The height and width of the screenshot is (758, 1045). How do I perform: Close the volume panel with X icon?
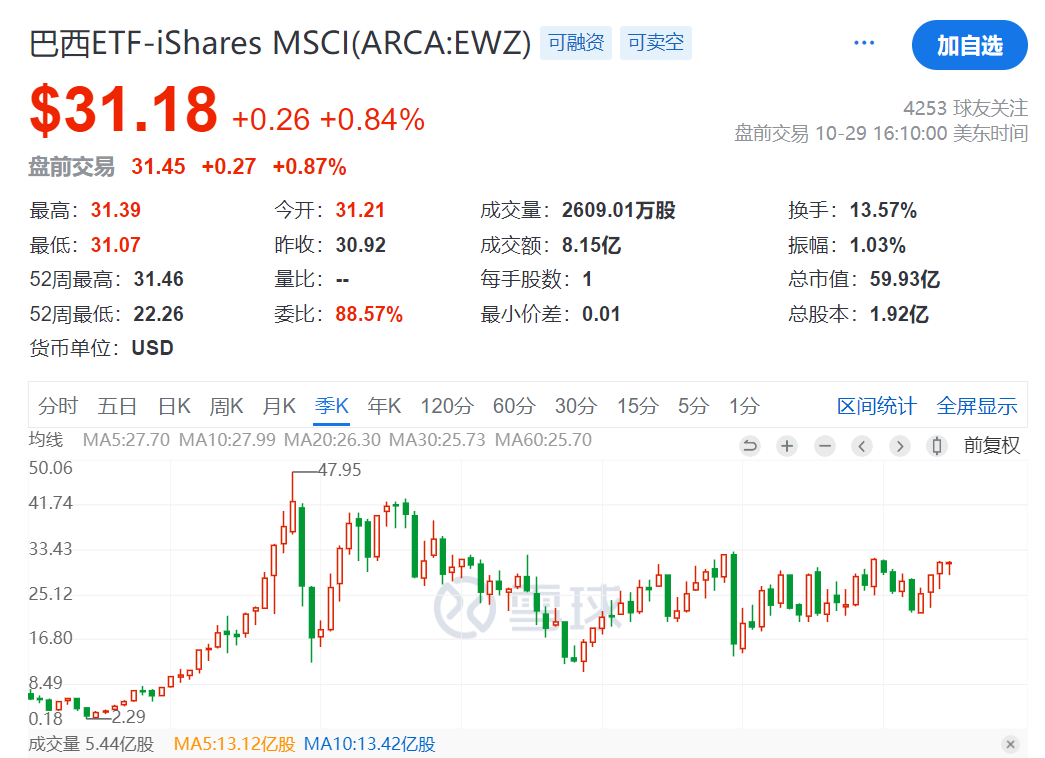tap(1010, 745)
